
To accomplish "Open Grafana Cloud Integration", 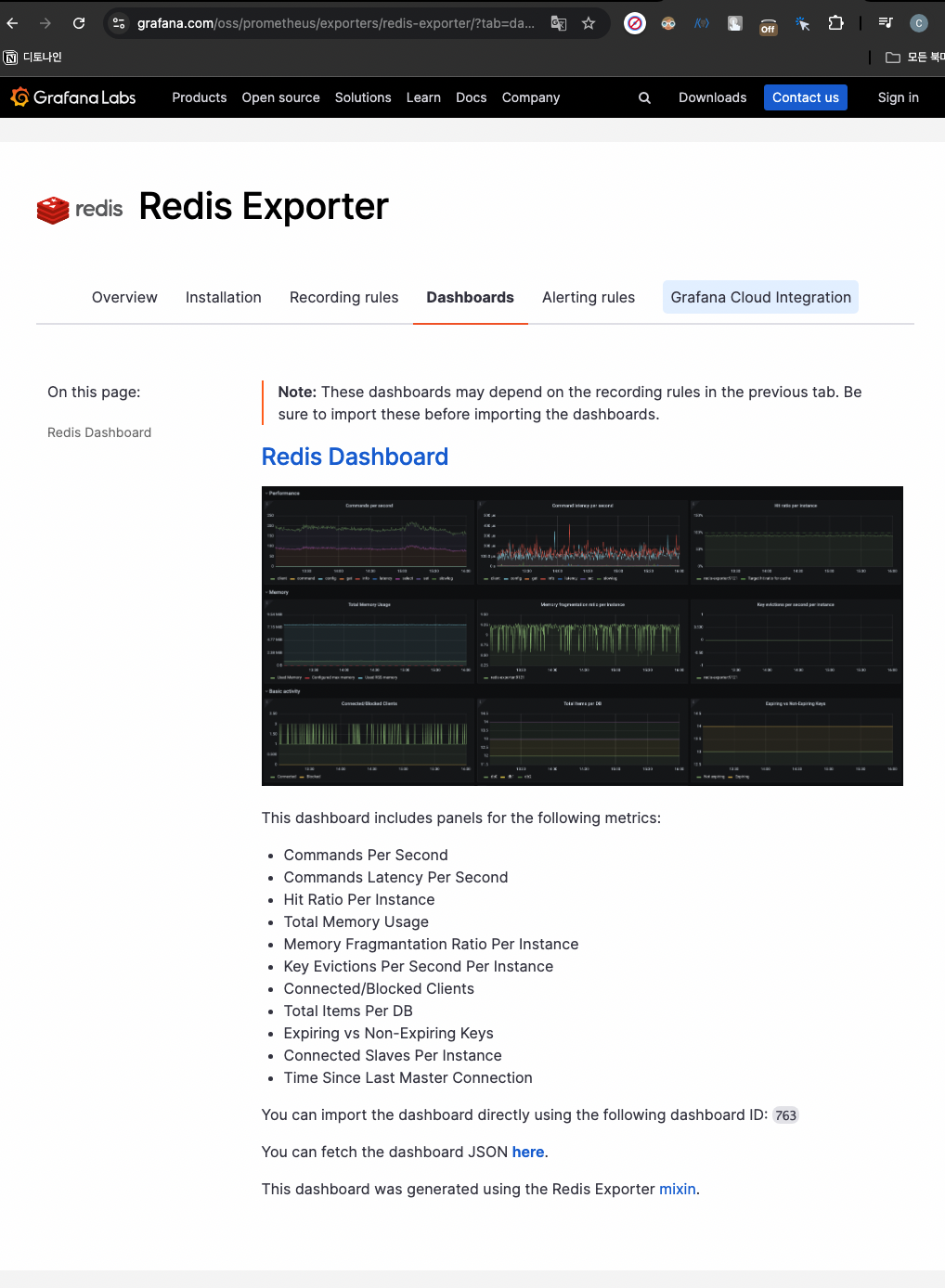I will point(761,297).
